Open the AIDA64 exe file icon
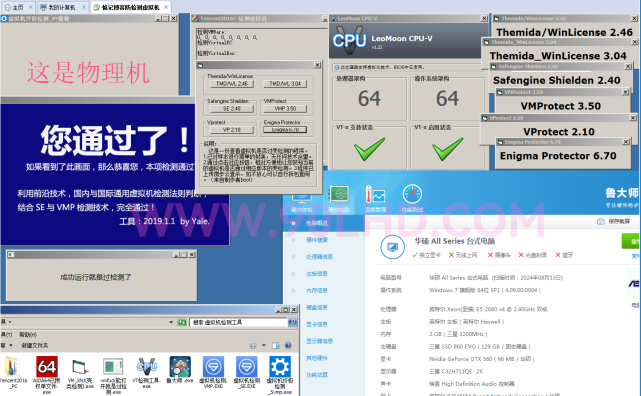 coord(47,367)
